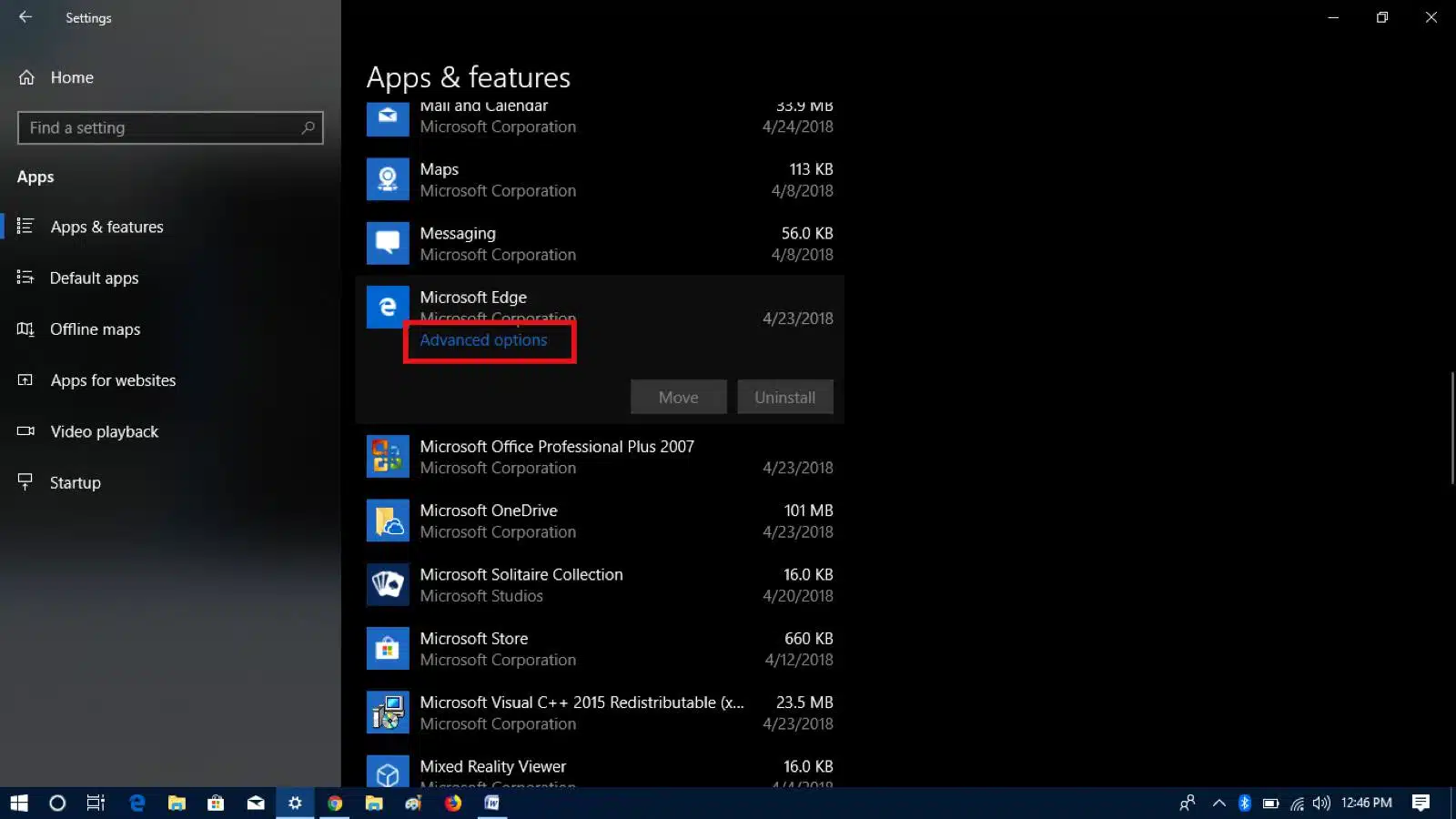Switch to Startup settings

(74, 482)
